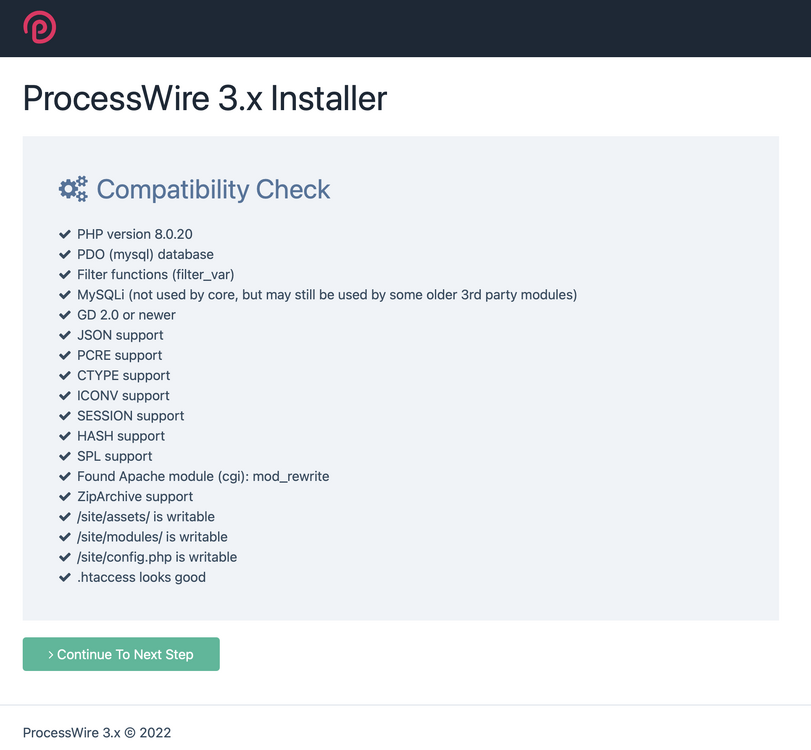
Task: Click the checkmark beside GD 2.0 or newer
Action: 65,315
